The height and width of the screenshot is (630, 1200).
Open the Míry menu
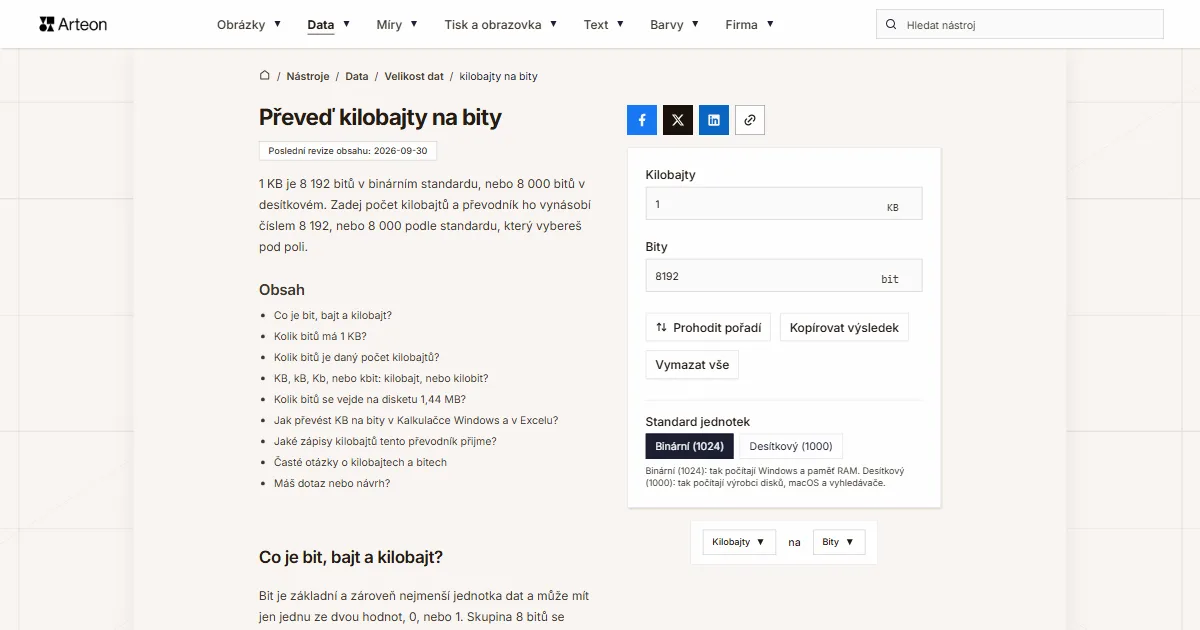[x=397, y=25]
